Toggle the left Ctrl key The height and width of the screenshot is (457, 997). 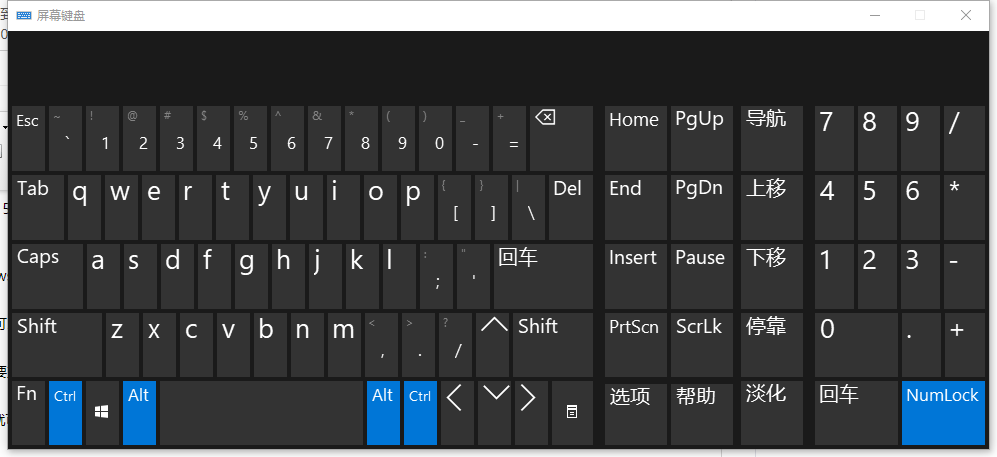click(x=65, y=412)
